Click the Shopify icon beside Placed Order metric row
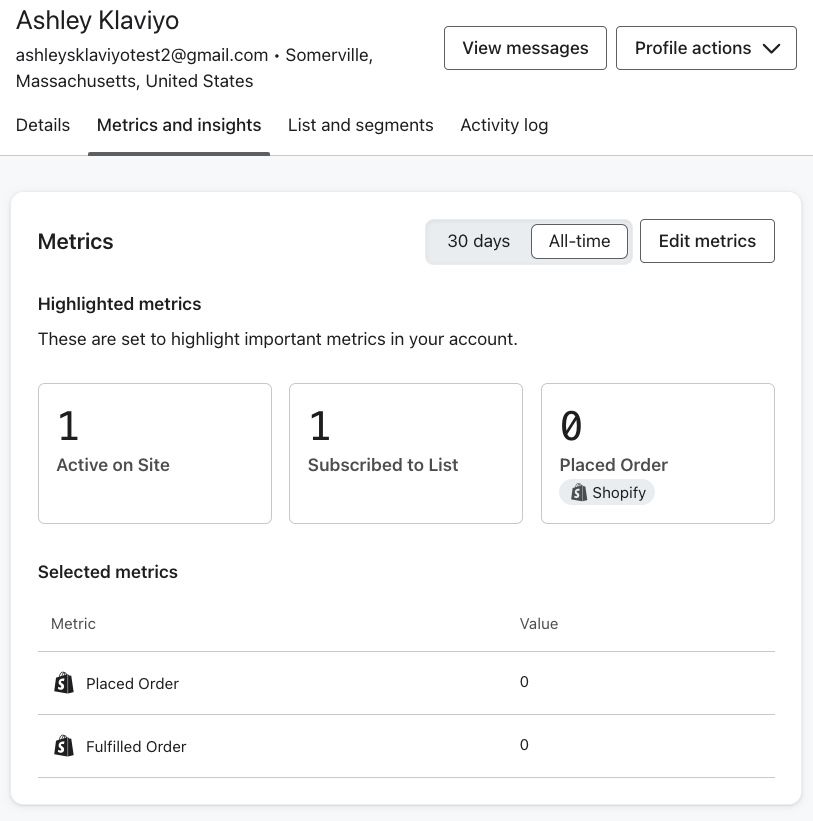This screenshot has width=813, height=821. [x=63, y=683]
